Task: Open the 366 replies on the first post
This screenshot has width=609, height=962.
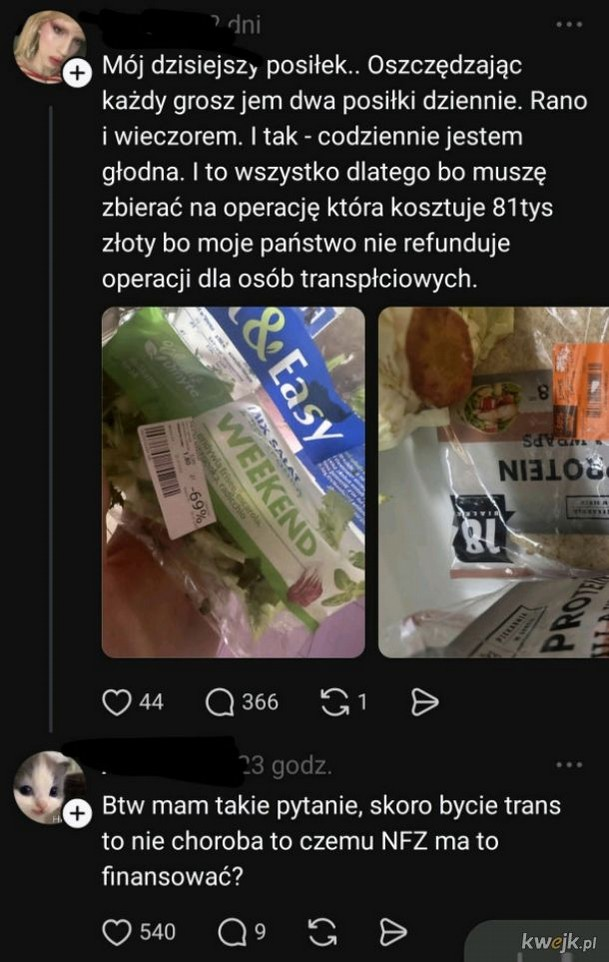Action: (x=220, y=702)
